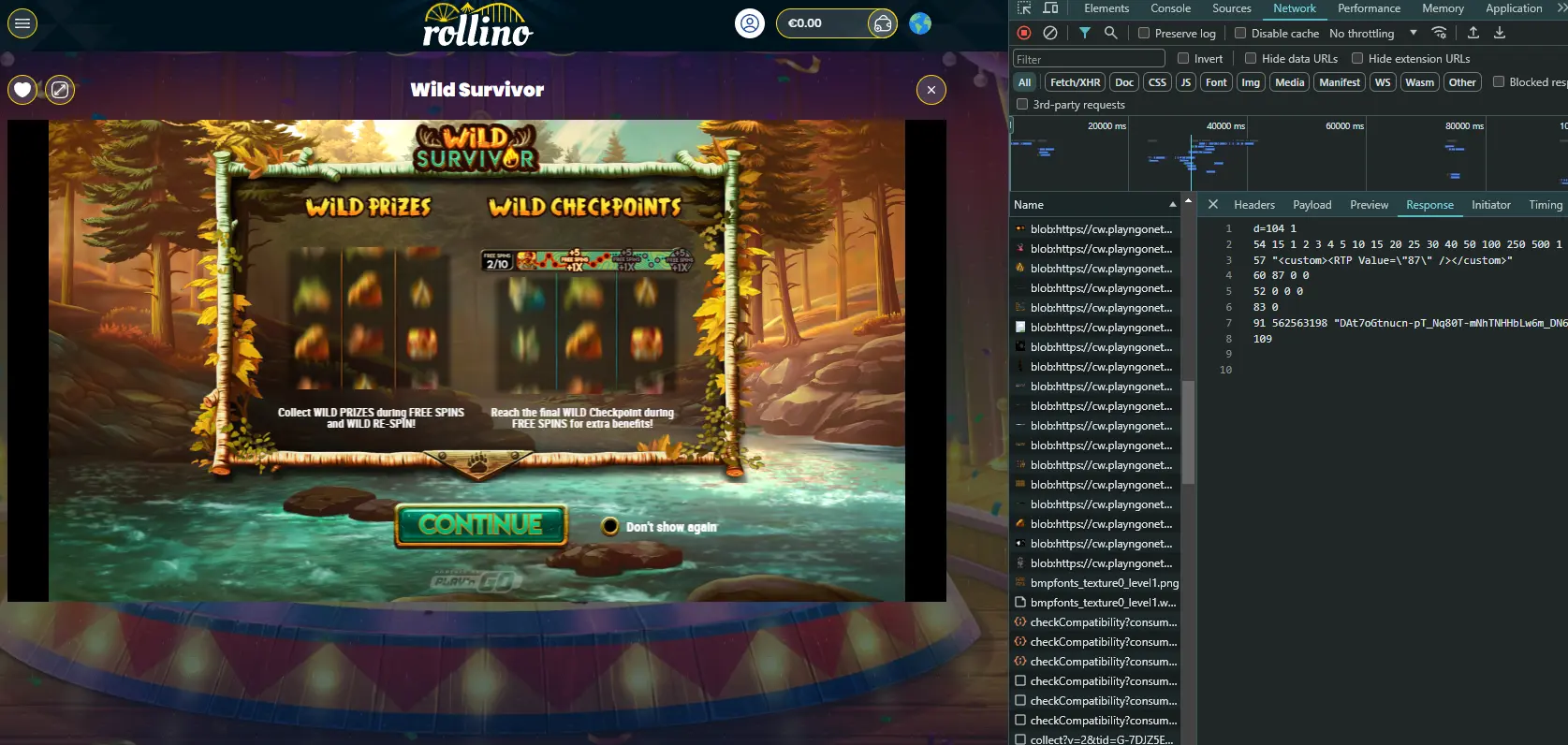1568x745 pixels.
Task: Filter requests by Other type
Action: click(1462, 82)
